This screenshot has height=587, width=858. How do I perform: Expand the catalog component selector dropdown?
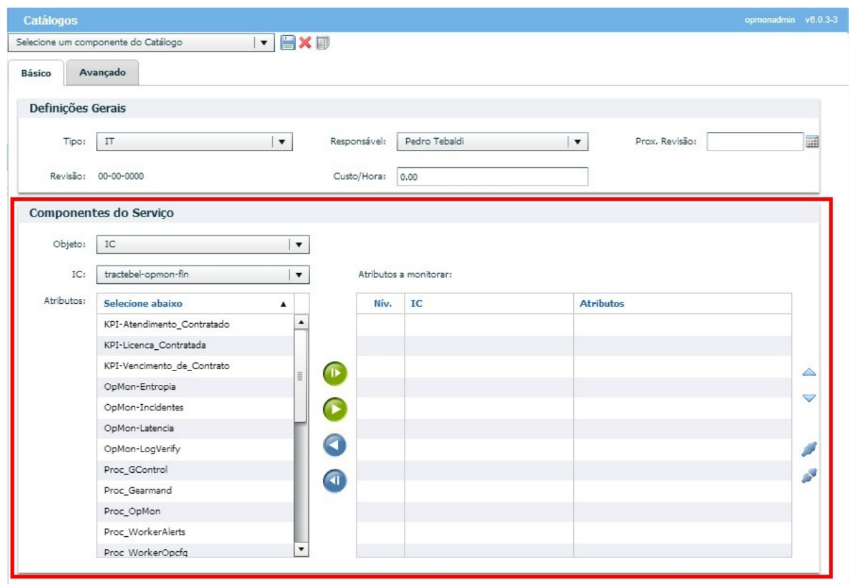264,43
